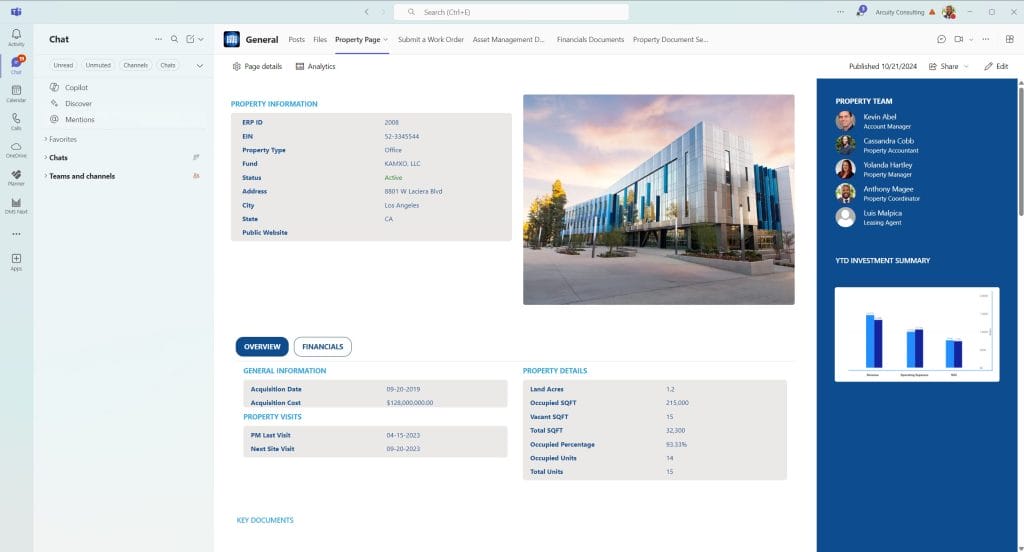Switch to the Files tab

(x=320, y=40)
